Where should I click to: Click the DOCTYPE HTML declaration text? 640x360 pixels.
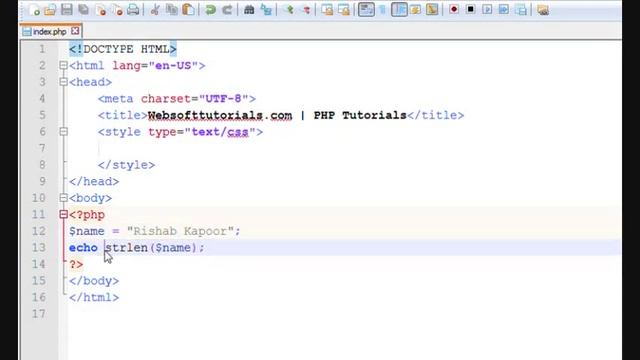pyautogui.click(x=123, y=49)
